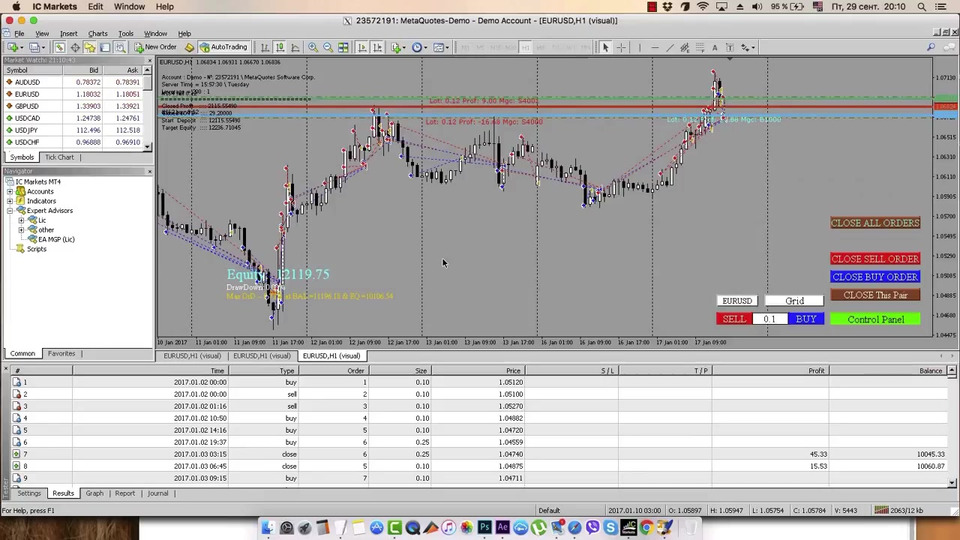Open the Tools menu
This screenshot has height=540, width=960.
pyautogui.click(x=126, y=34)
